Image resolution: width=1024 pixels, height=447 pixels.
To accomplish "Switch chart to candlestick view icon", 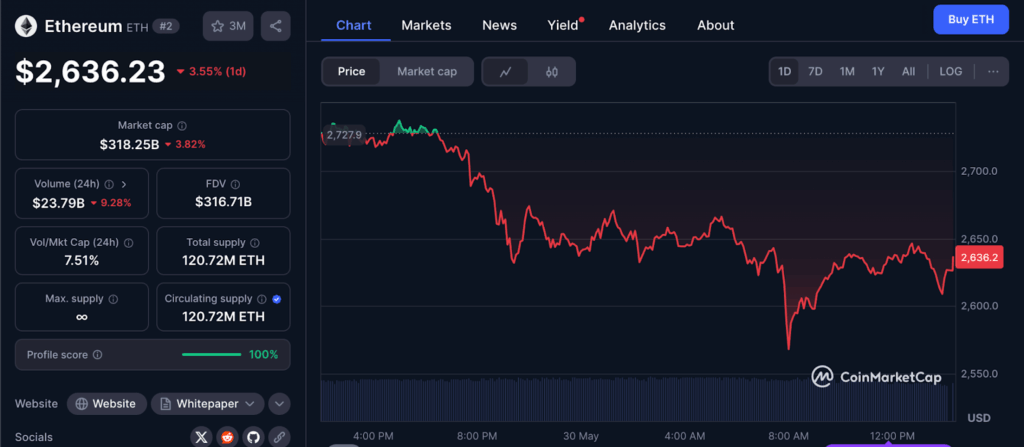I will [x=551, y=71].
